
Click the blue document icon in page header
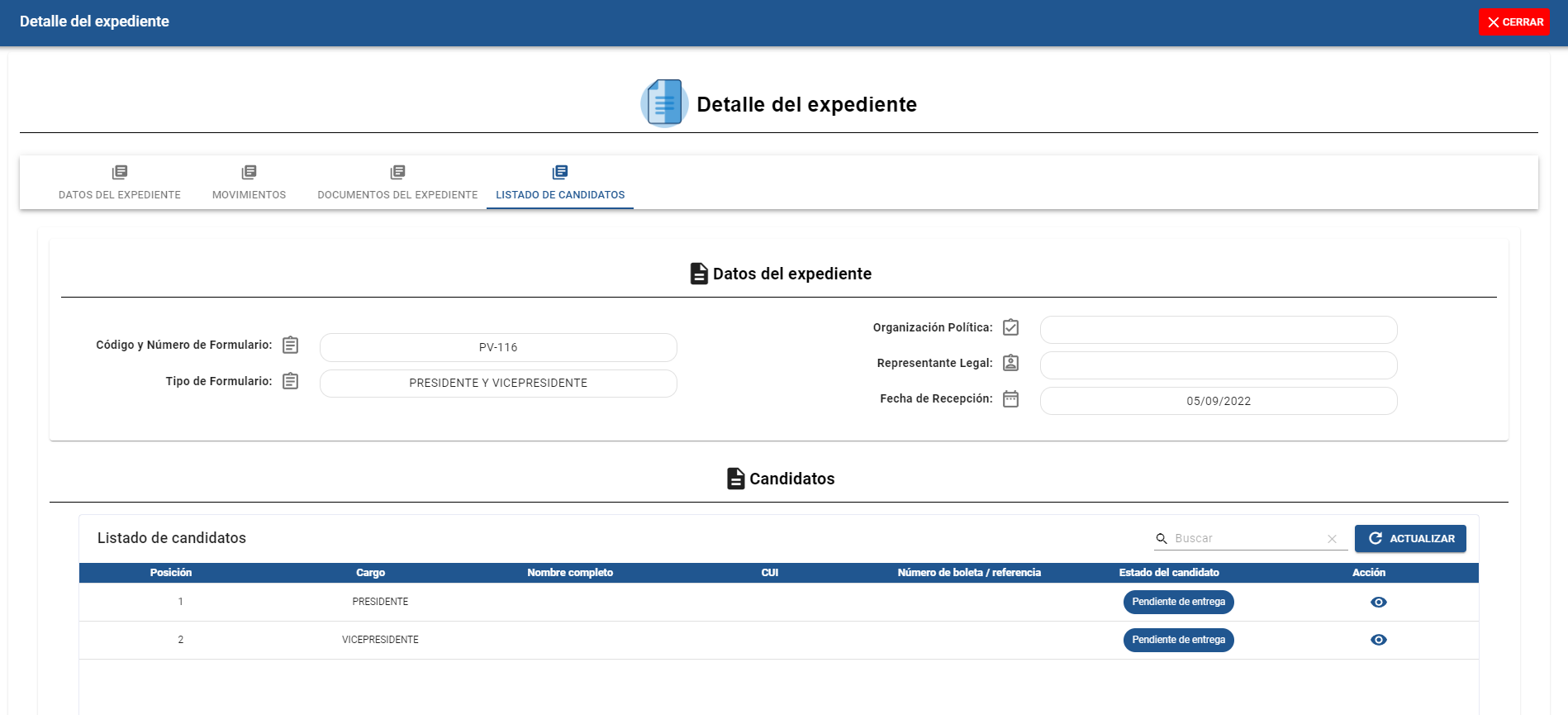tap(664, 103)
